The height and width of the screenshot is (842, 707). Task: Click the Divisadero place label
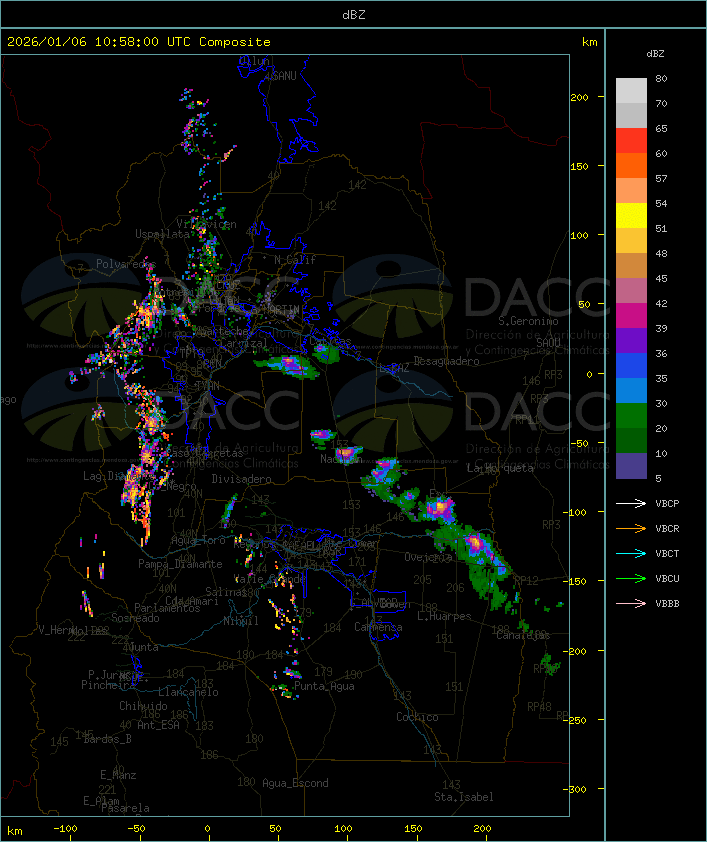(242, 478)
